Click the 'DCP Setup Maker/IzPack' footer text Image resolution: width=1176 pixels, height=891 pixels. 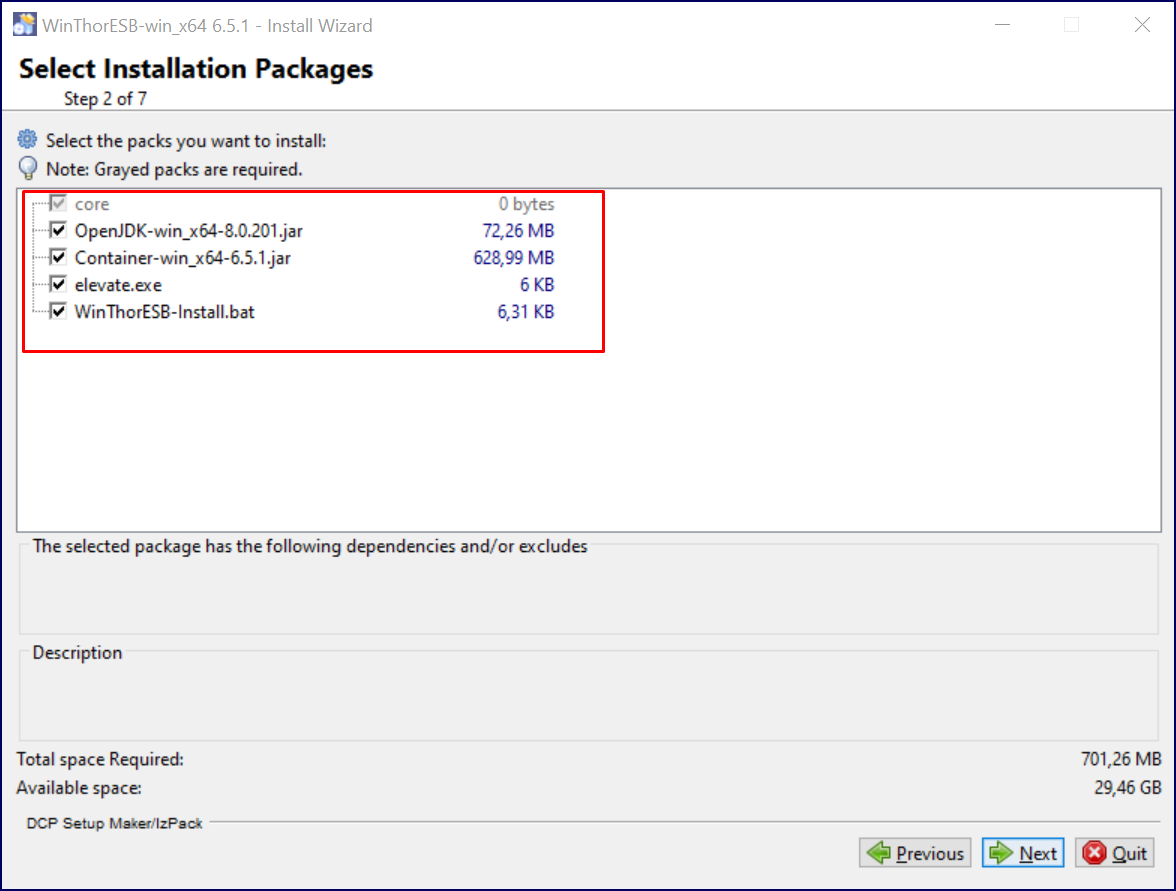(x=114, y=824)
